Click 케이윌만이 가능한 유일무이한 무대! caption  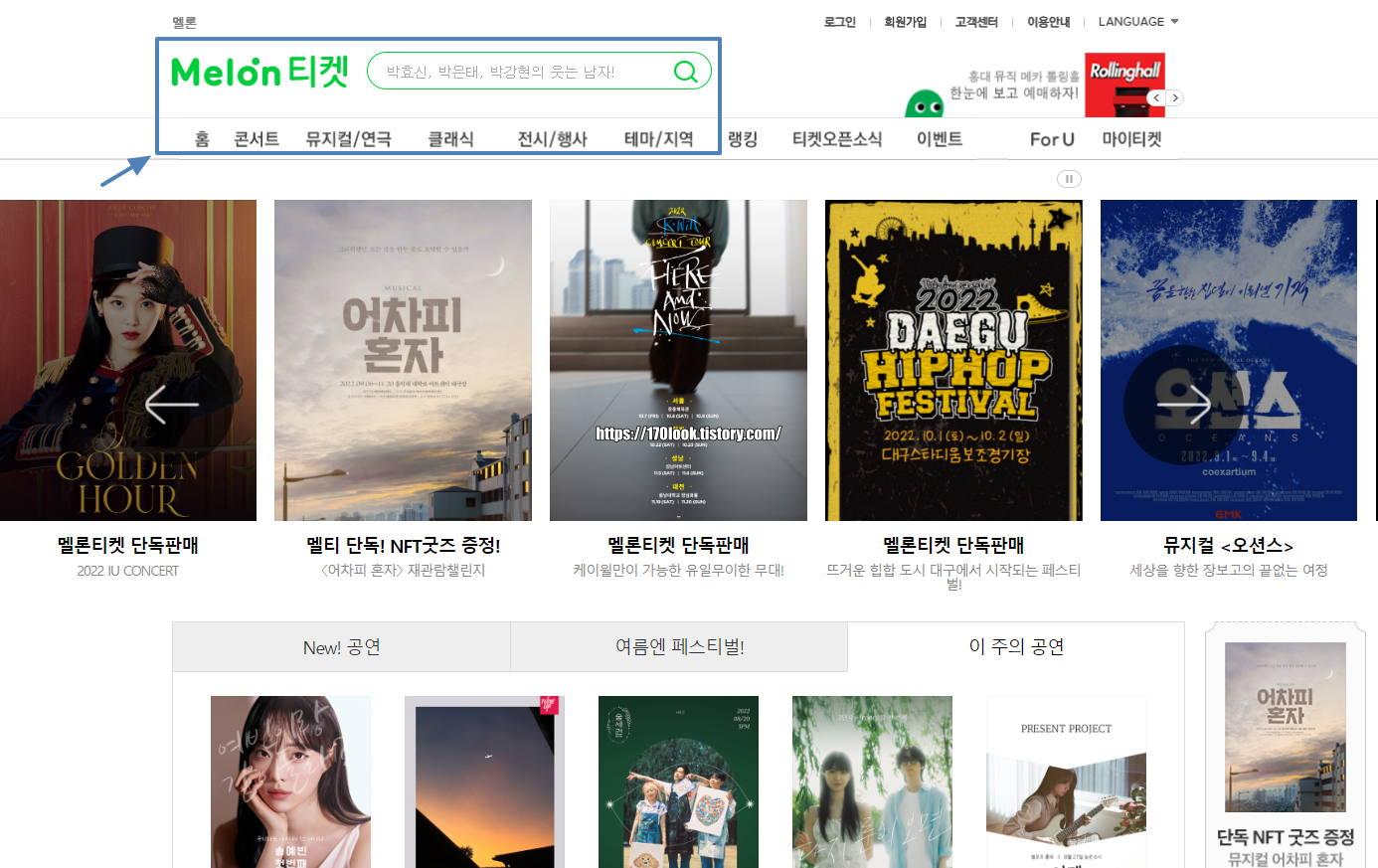click(x=678, y=571)
